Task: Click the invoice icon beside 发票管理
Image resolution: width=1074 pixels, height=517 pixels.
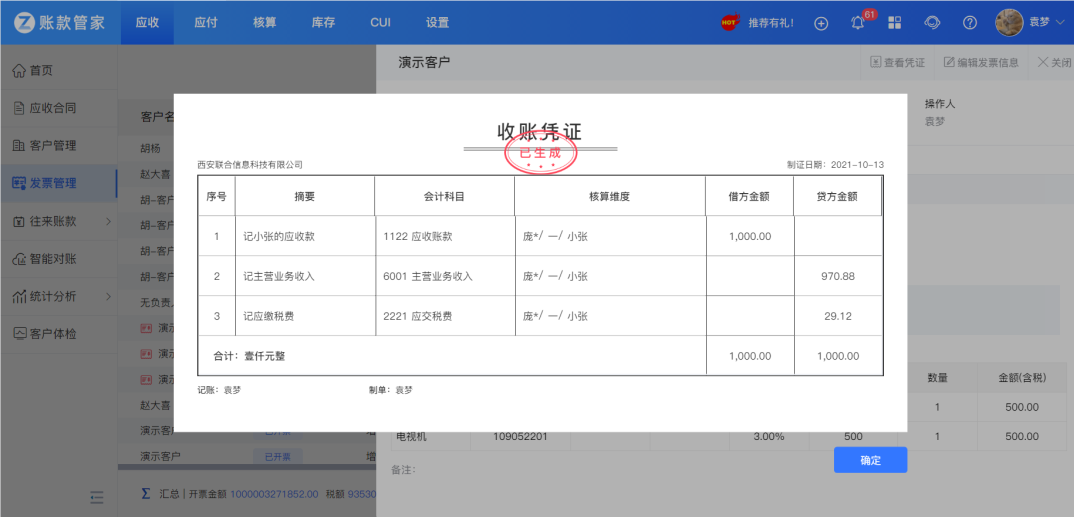Action: 19,183
